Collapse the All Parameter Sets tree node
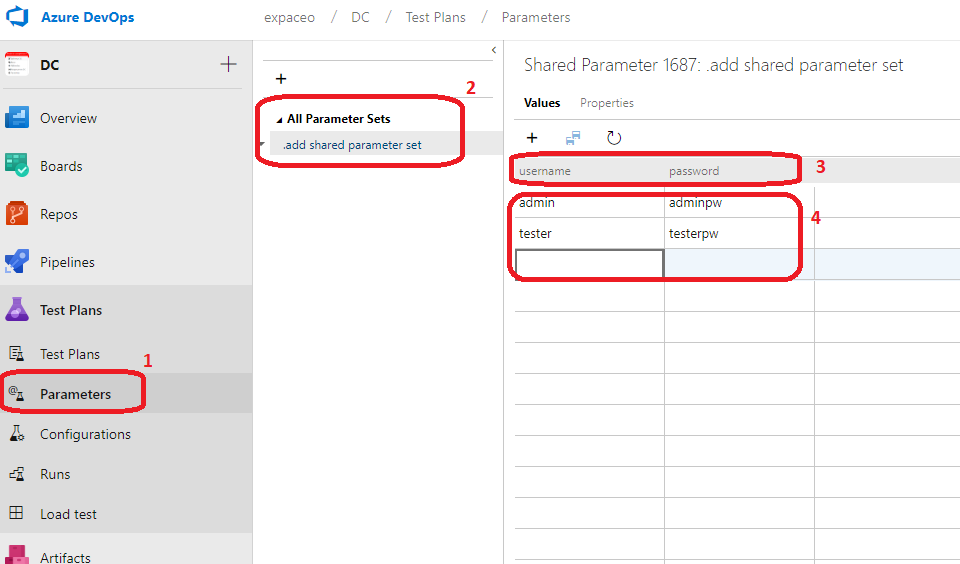Viewport: 960px width, 564px height. click(279, 120)
